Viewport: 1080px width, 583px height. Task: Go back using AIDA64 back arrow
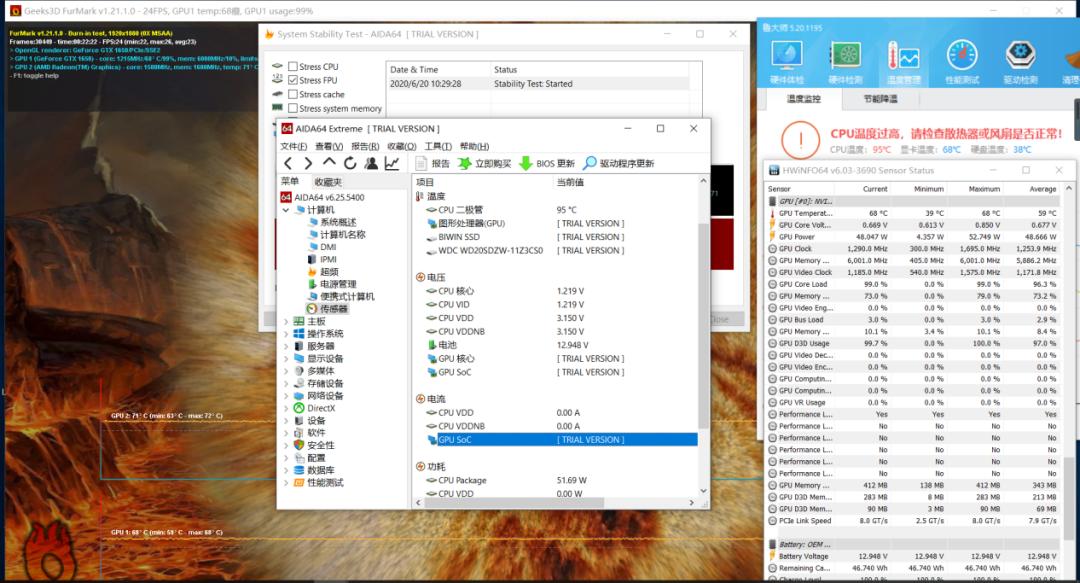point(289,163)
